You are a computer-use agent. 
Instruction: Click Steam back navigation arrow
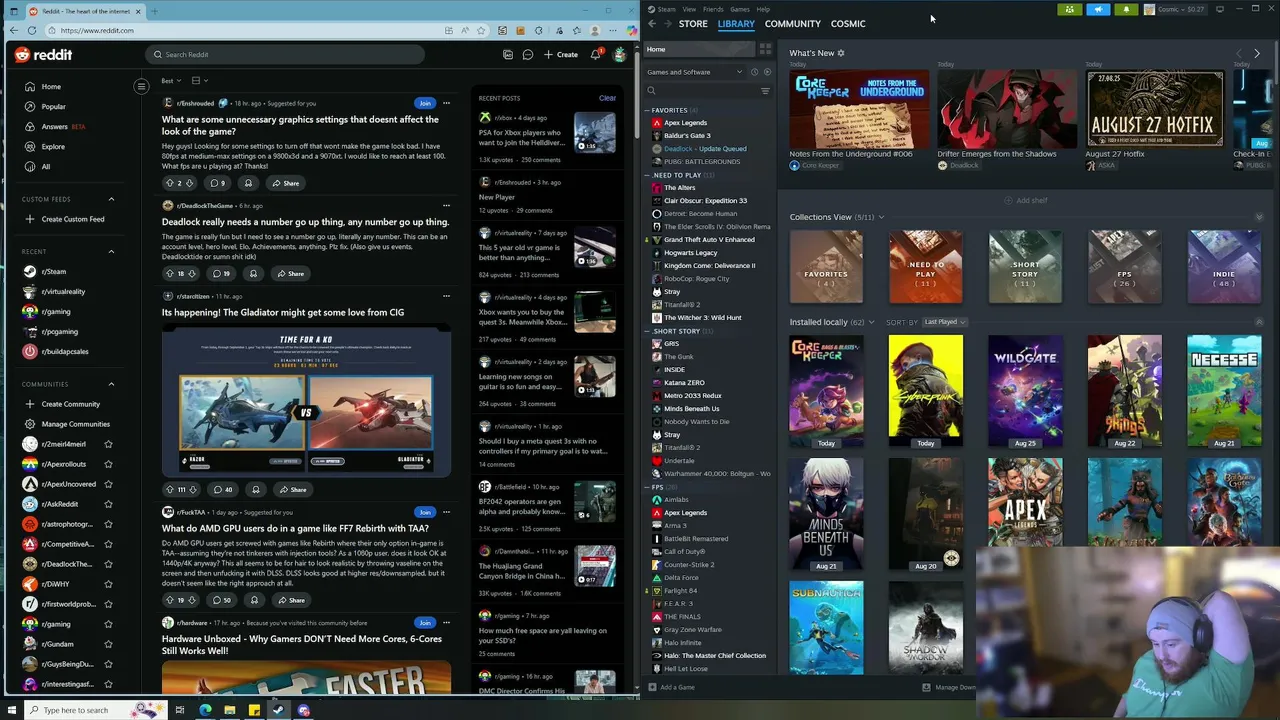[652, 24]
